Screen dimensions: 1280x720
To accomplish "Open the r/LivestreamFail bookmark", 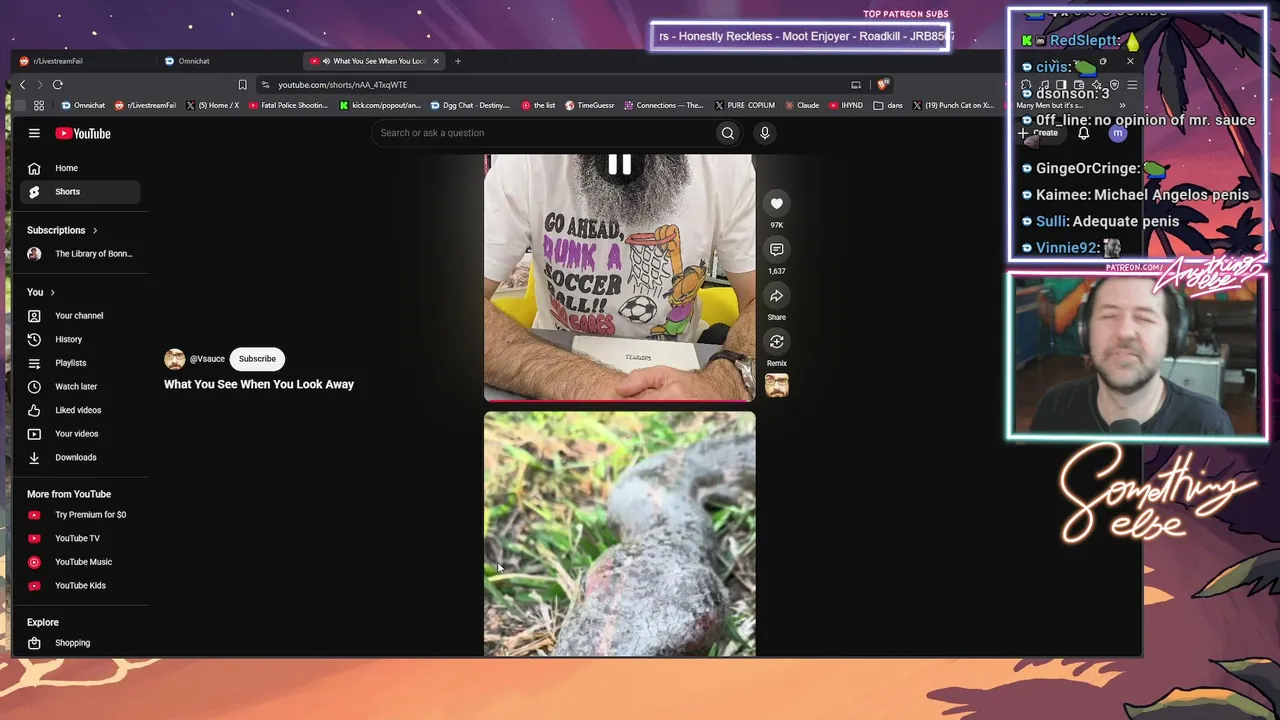I will coord(146,105).
